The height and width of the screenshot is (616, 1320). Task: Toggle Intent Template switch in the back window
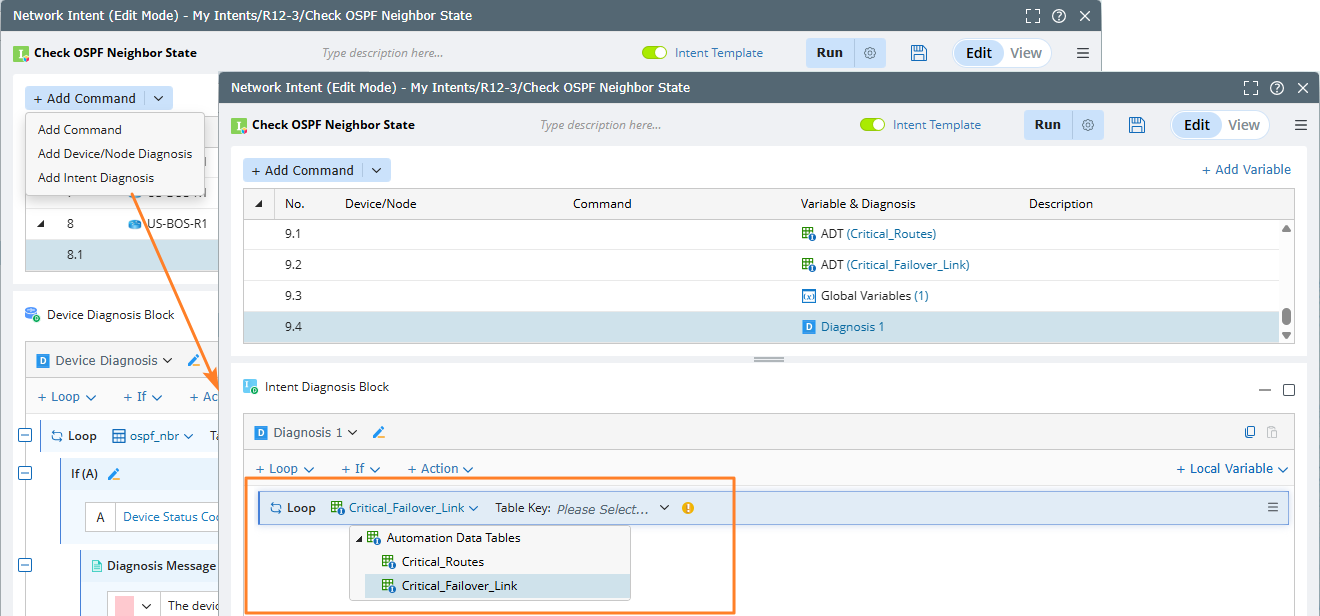click(654, 53)
